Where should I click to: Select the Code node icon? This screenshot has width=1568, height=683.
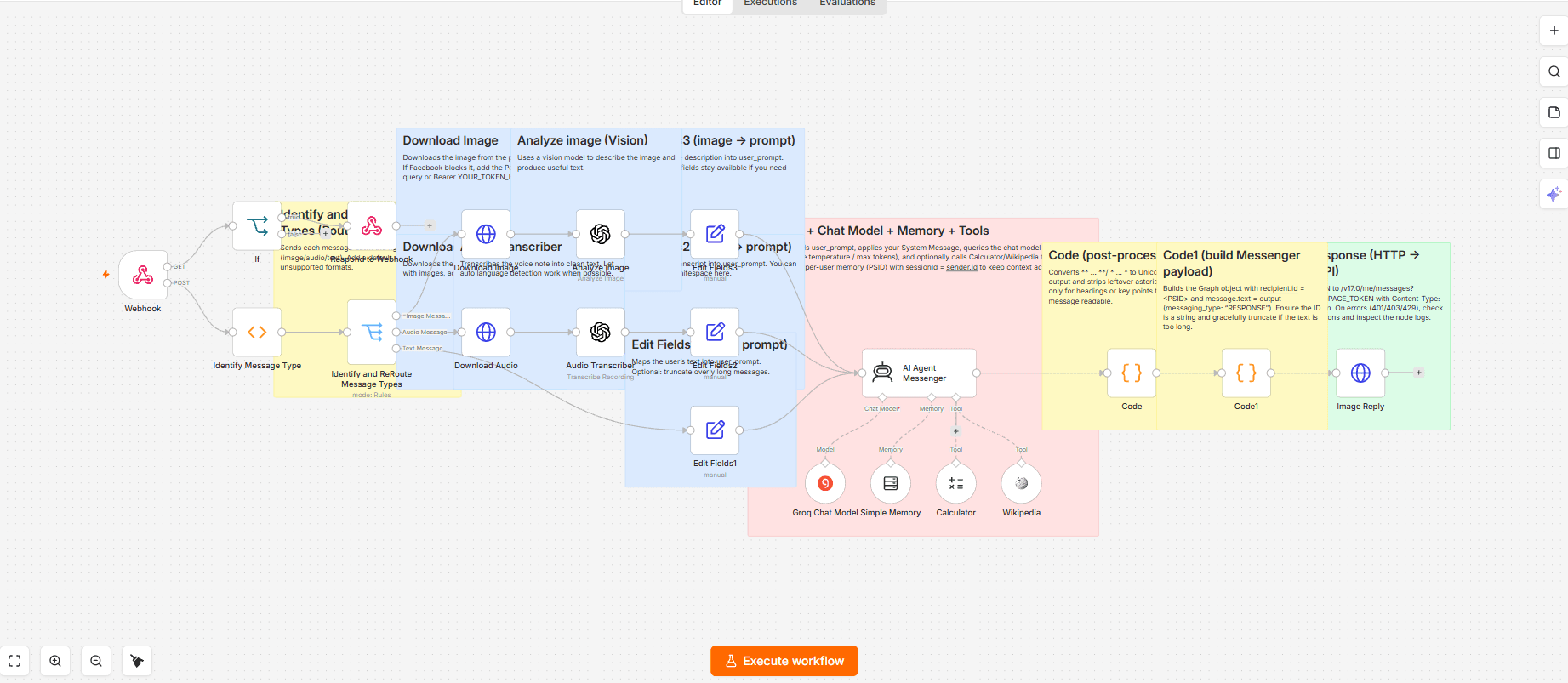pyautogui.click(x=1132, y=373)
